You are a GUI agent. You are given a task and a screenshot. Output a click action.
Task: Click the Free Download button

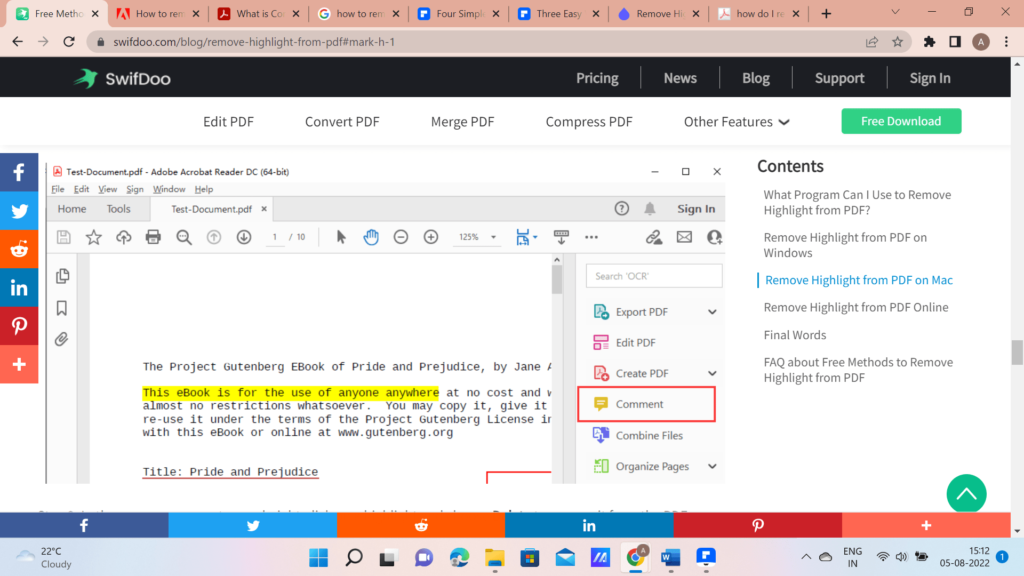[901, 121]
